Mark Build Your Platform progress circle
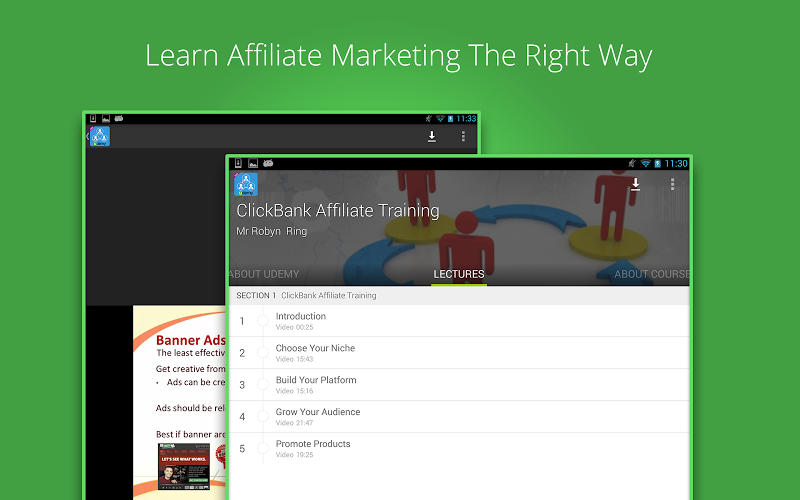The image size is (800, 500). (263, 384)
